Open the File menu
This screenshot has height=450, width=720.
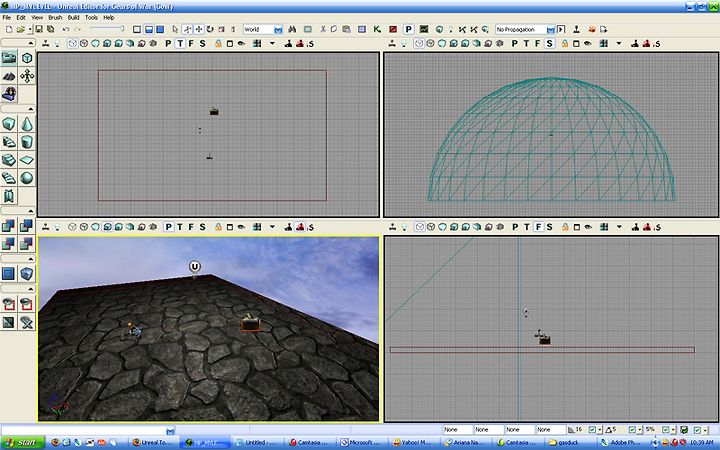coord(6,17)
